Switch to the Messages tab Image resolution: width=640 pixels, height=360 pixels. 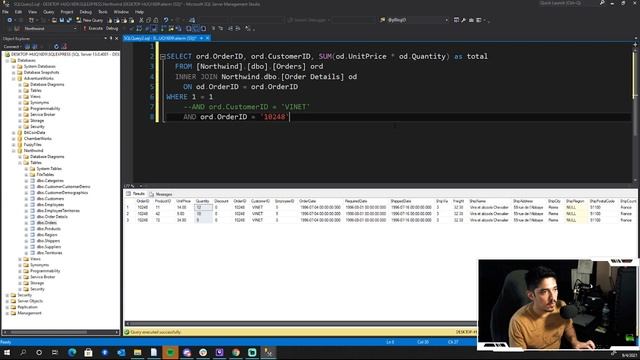[x=161, y=194]
